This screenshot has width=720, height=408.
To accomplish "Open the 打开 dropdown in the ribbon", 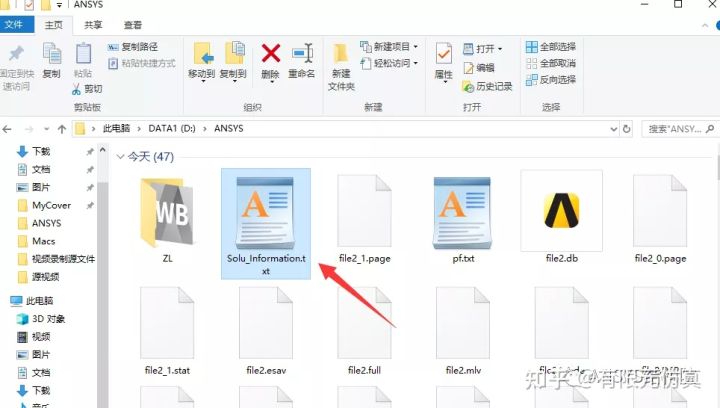I will tap(483, 49).
